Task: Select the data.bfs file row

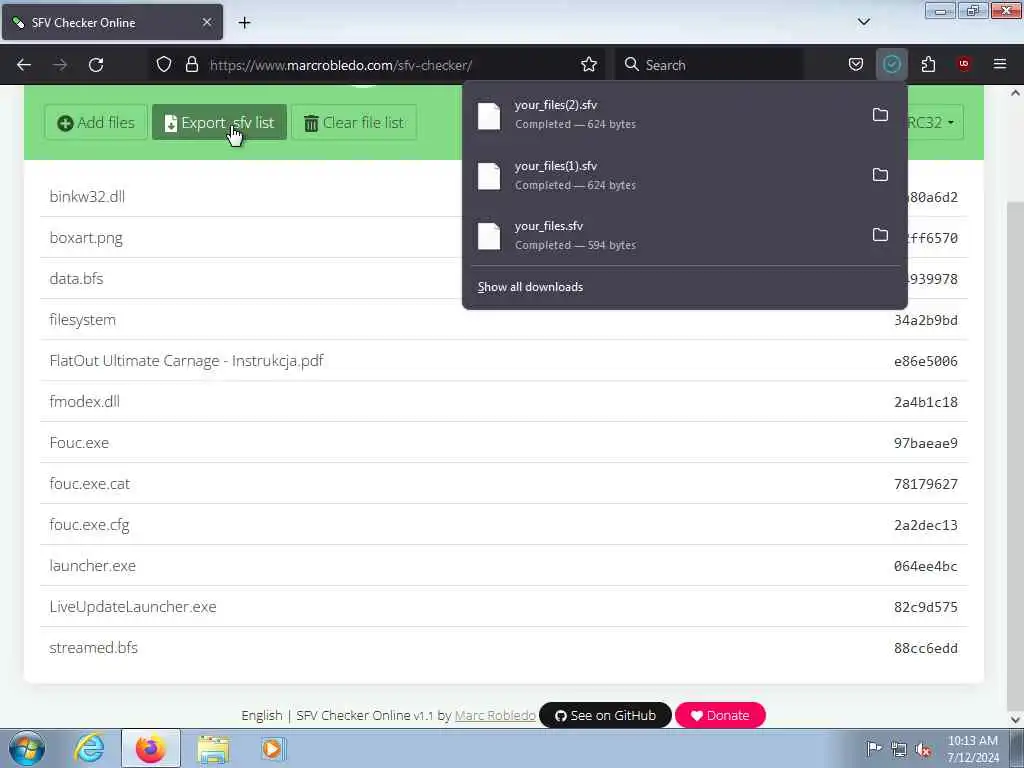Action: click(x=504, y=279)
